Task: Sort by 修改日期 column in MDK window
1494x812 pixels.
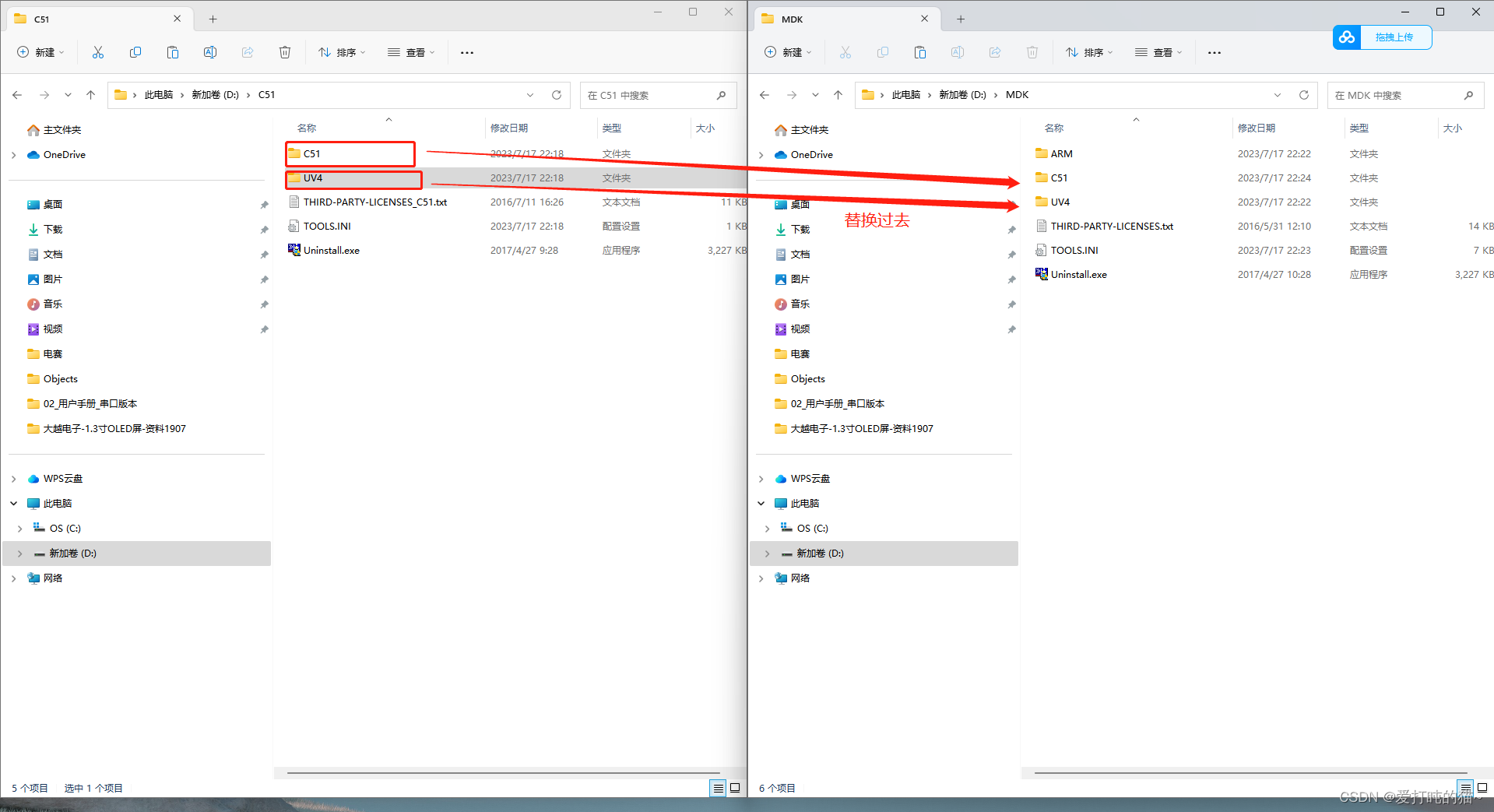Action: coord(1257,128)
